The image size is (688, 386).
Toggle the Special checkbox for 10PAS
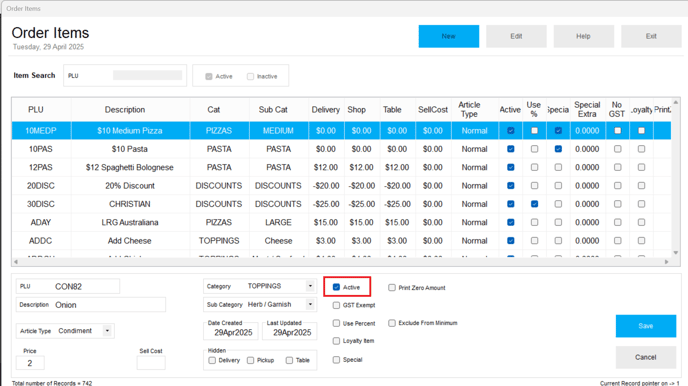(558, 149)
